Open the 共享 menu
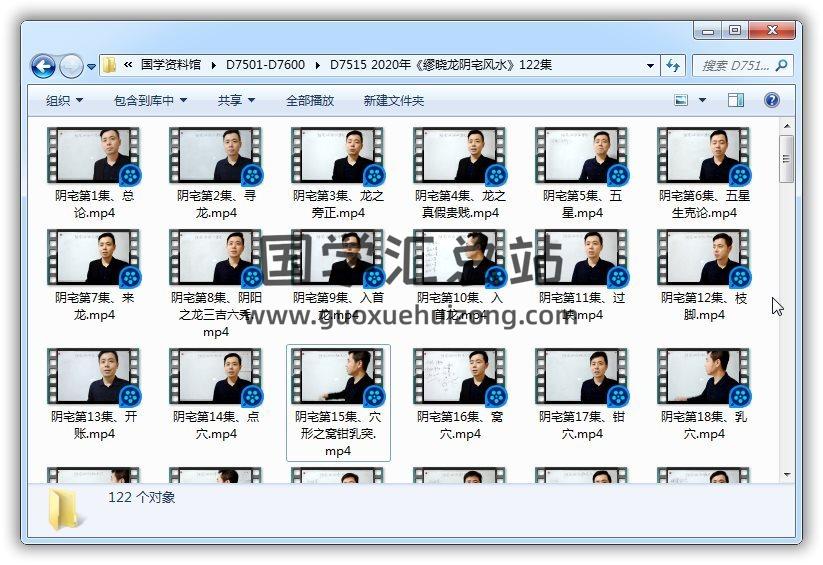Image resolution: width=823 pixels, height=565 pixels. pyautogui.click(x=236, y=100)
